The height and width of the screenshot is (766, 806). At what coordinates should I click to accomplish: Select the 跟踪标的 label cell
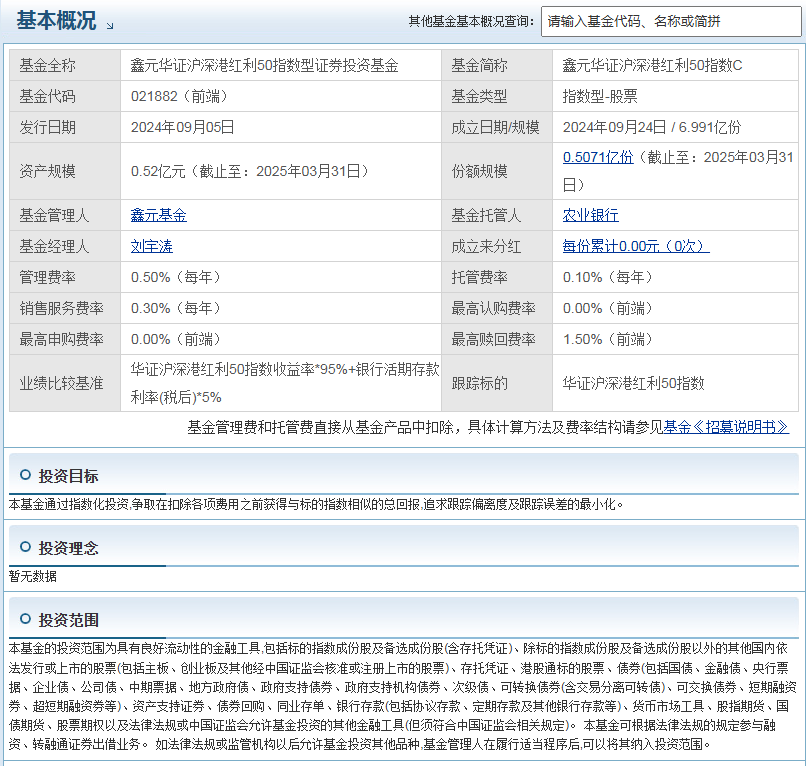click(497, 383)
